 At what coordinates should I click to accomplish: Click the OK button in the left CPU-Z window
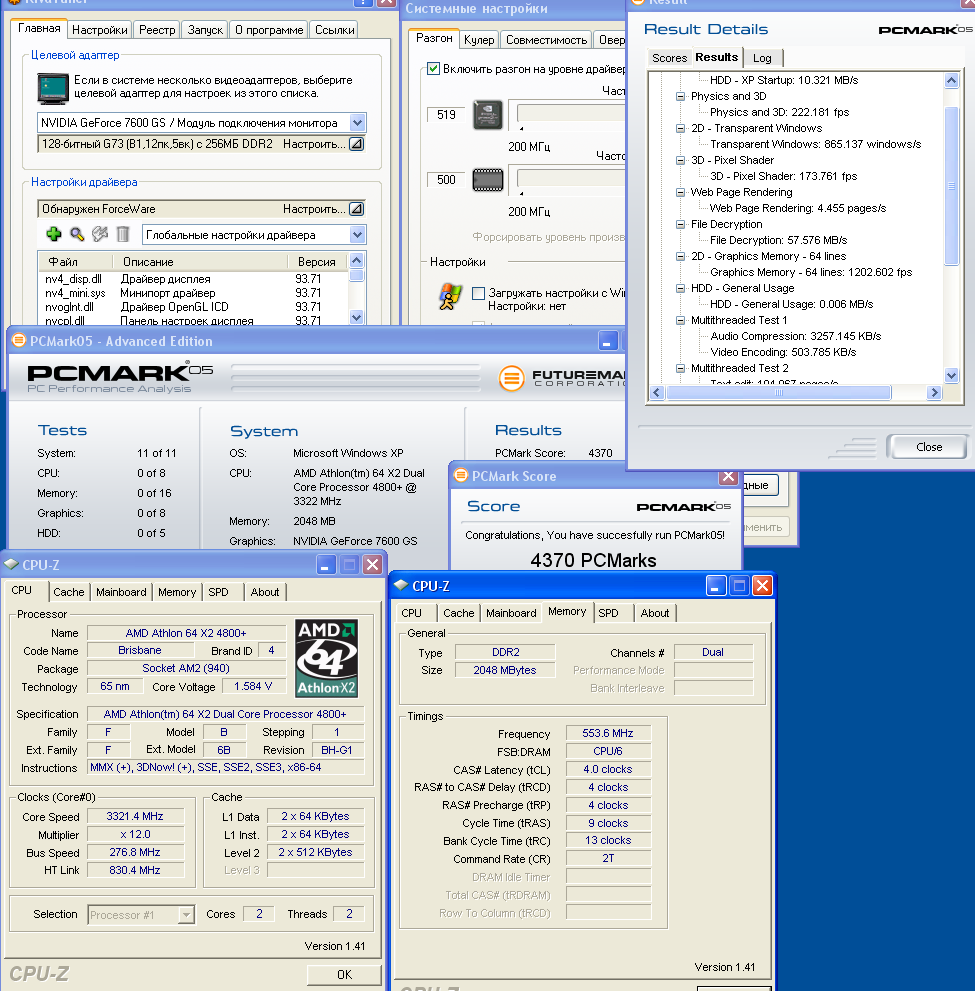(344, 975)
